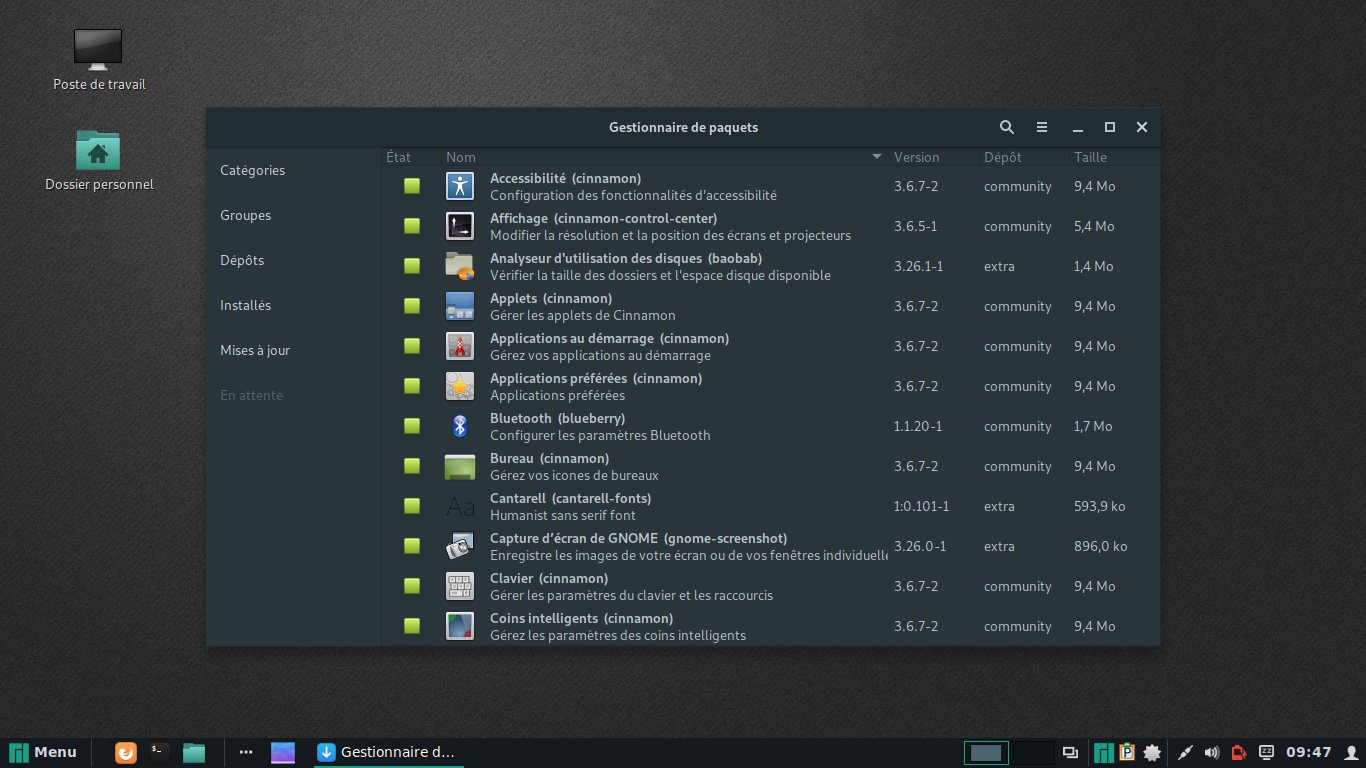Click version 1:0.101-1 of Cantarell

[921, 506]
